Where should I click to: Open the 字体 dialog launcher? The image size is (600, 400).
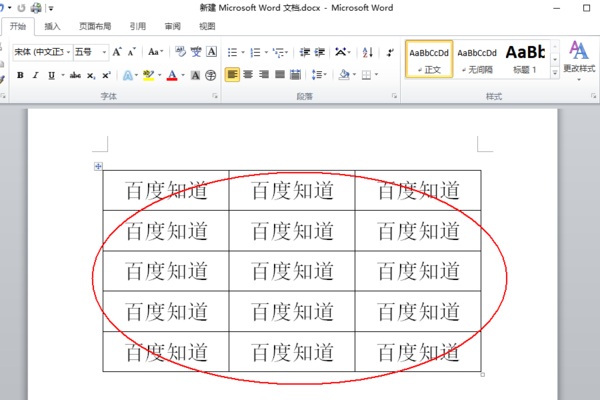pyautogui.click(x=215, y=96)
